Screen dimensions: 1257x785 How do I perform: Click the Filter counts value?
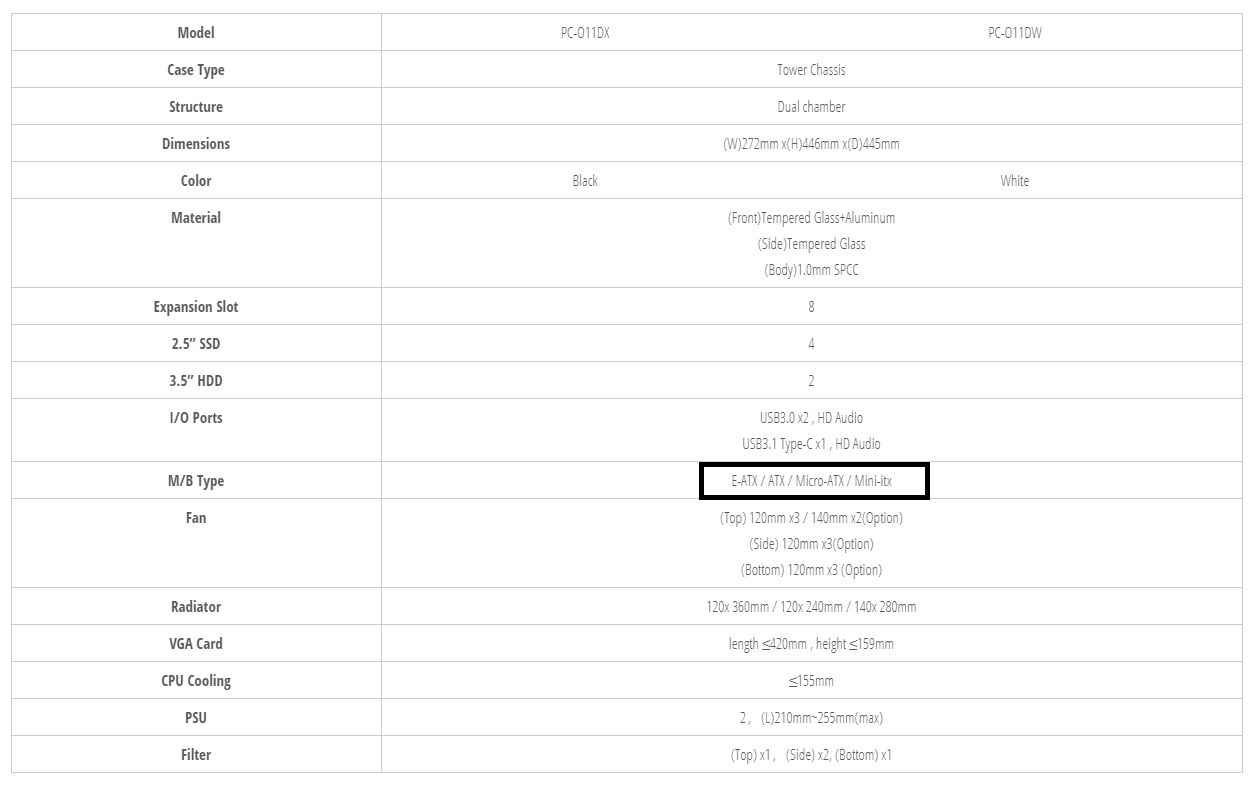coord(811,755)
